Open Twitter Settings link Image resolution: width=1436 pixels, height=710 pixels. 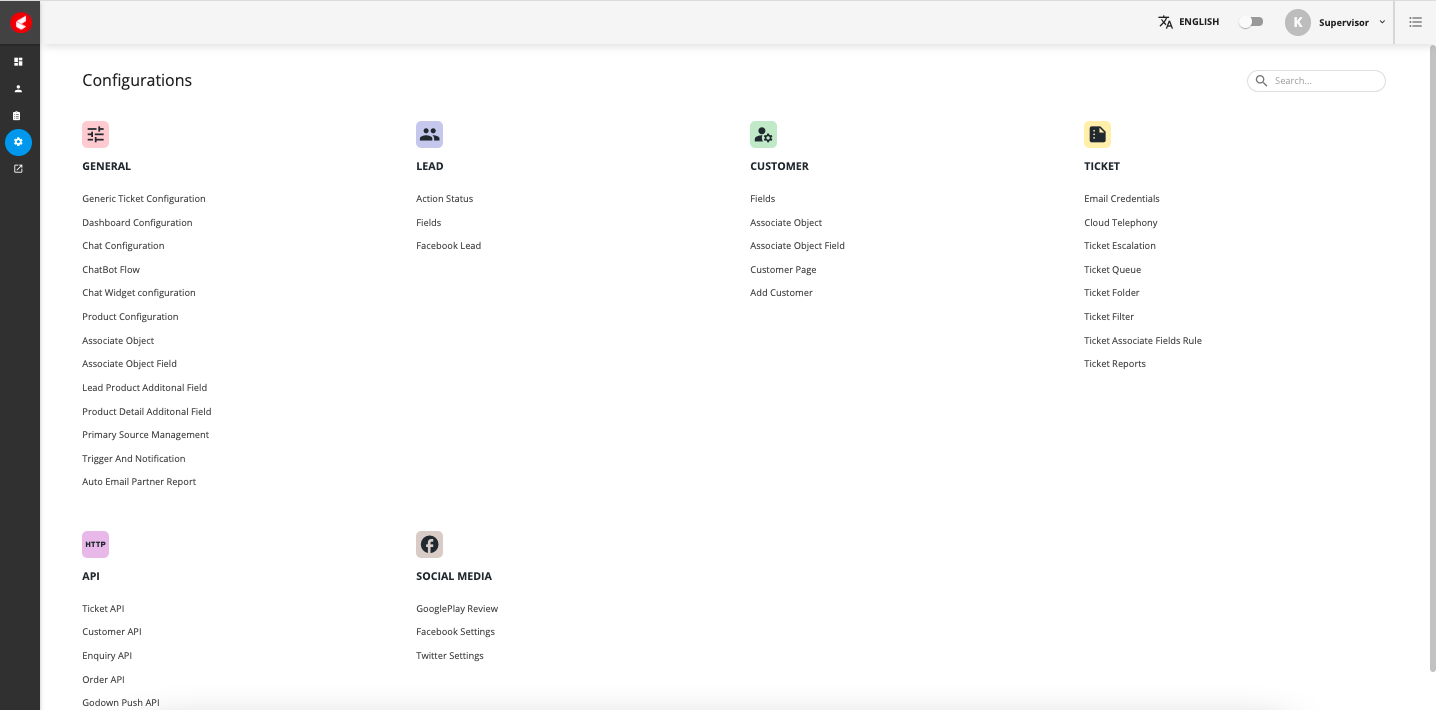pyautogui.click(x=450, y=656)
